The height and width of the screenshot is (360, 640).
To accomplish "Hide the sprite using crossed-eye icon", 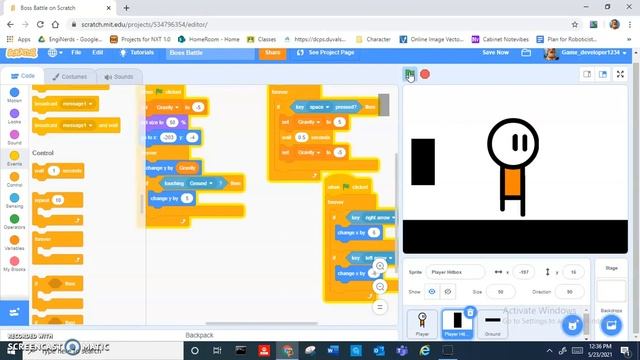I will 448,291.
